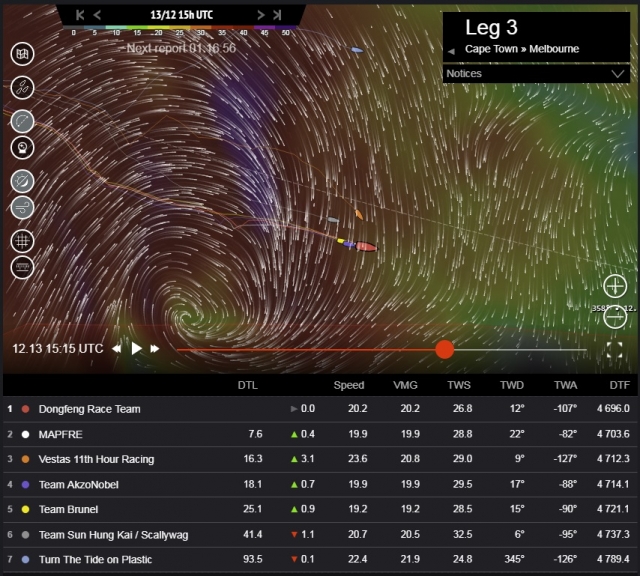
Task: Click the red timeline slider handle
Action: (x=444, y=349)
